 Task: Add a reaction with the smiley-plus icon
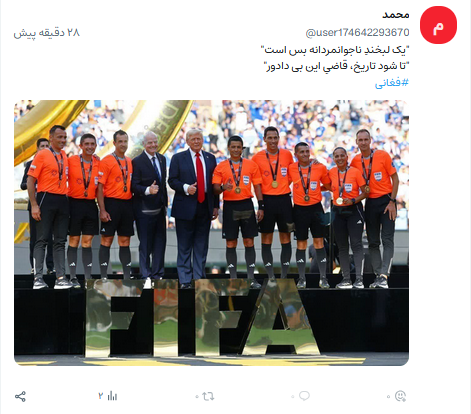(400, 396)
